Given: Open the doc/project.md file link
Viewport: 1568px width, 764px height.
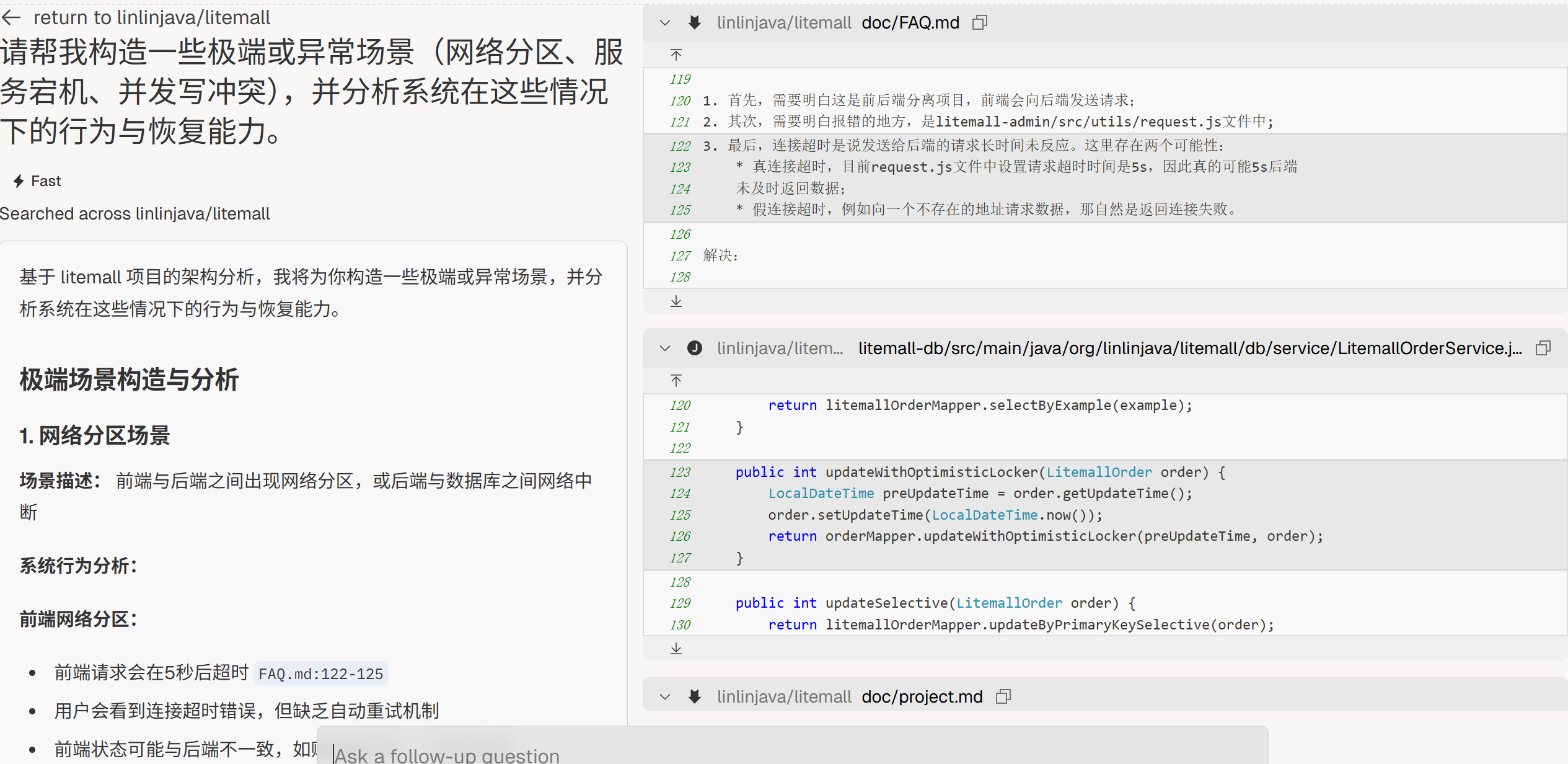Looking at the screenshot, I should click(x=922, y=697).
